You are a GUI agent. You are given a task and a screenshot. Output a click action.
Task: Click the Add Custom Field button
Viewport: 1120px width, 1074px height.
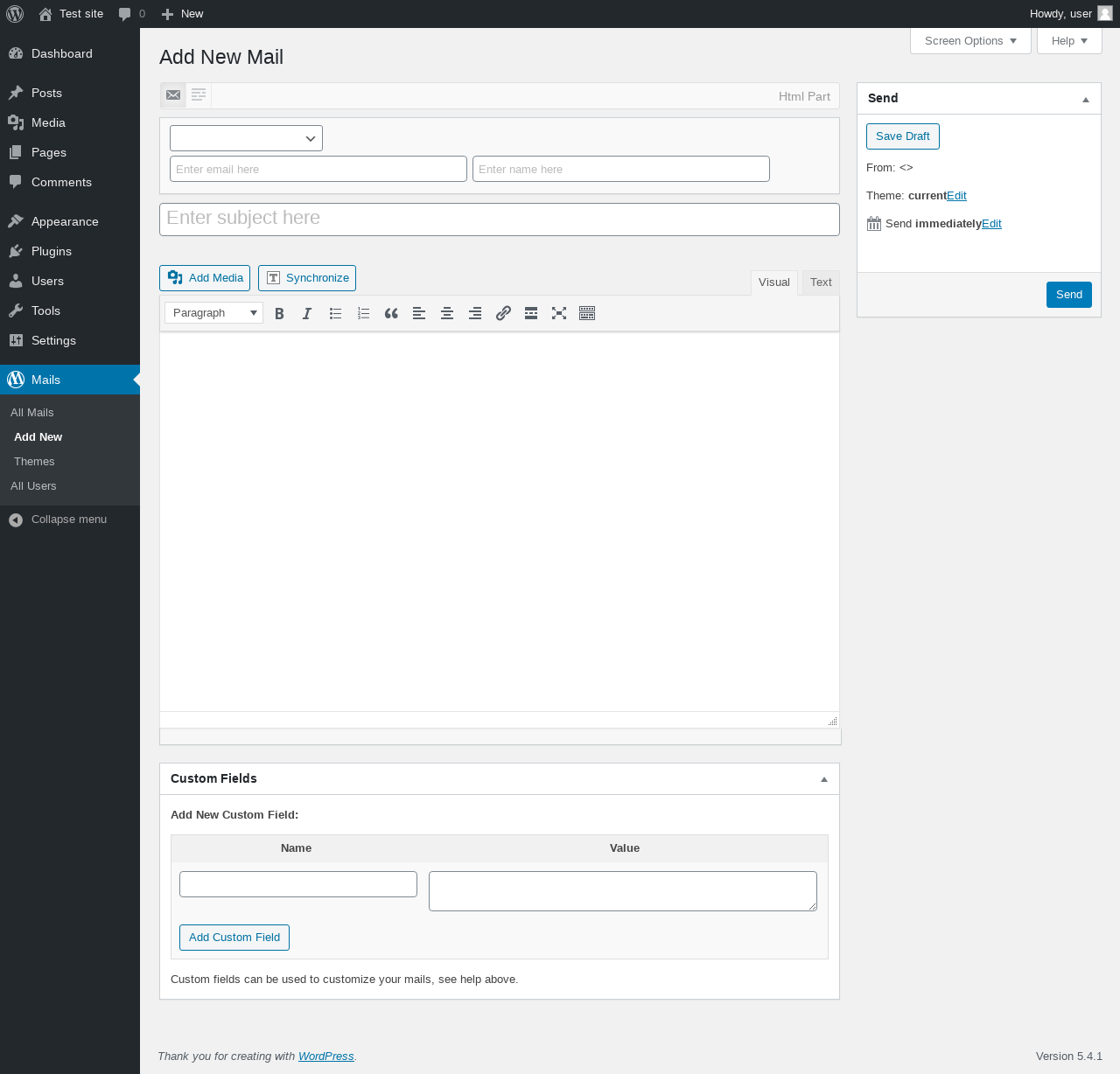tap(234, 938)
